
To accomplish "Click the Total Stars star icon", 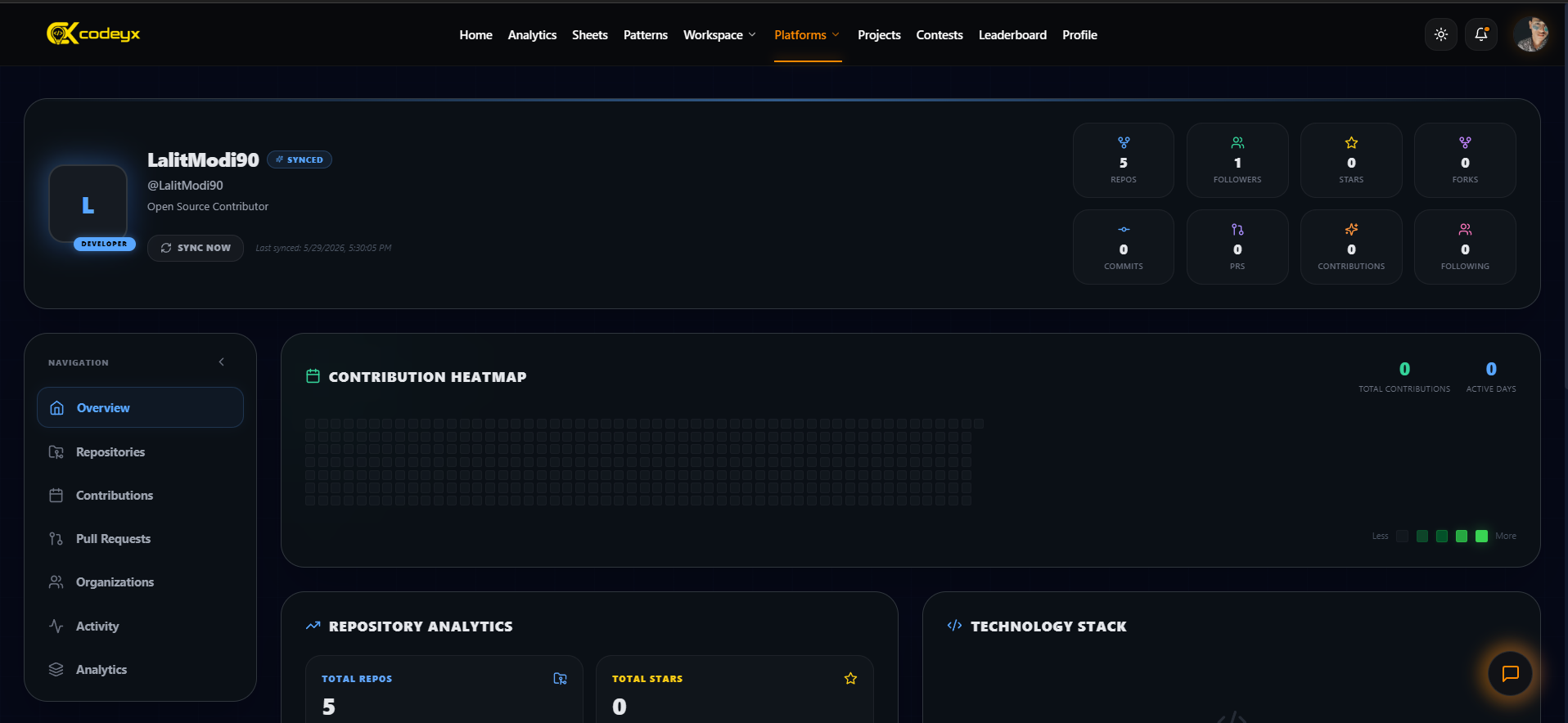I will (850, 678).
